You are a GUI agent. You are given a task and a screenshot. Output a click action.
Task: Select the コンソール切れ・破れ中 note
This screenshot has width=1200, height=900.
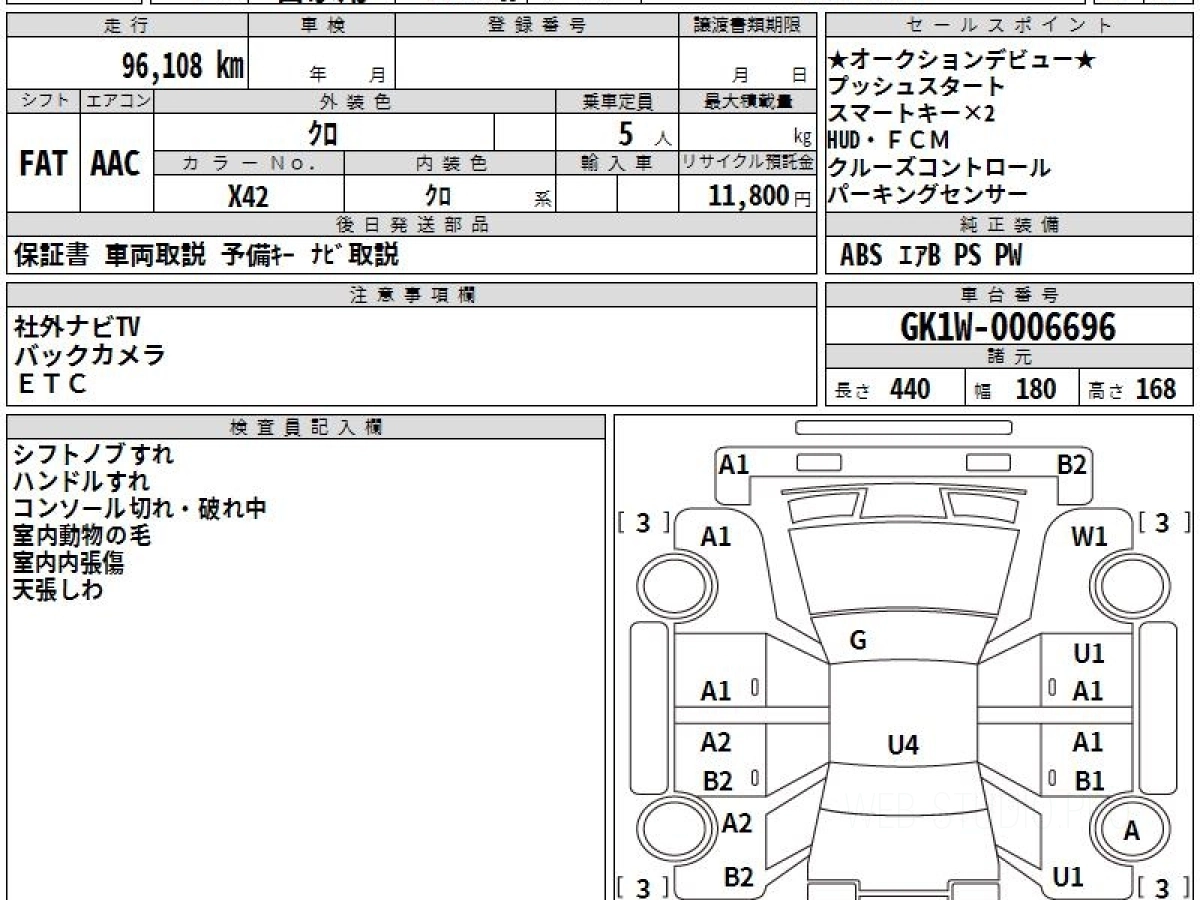(x=140, y=508)
